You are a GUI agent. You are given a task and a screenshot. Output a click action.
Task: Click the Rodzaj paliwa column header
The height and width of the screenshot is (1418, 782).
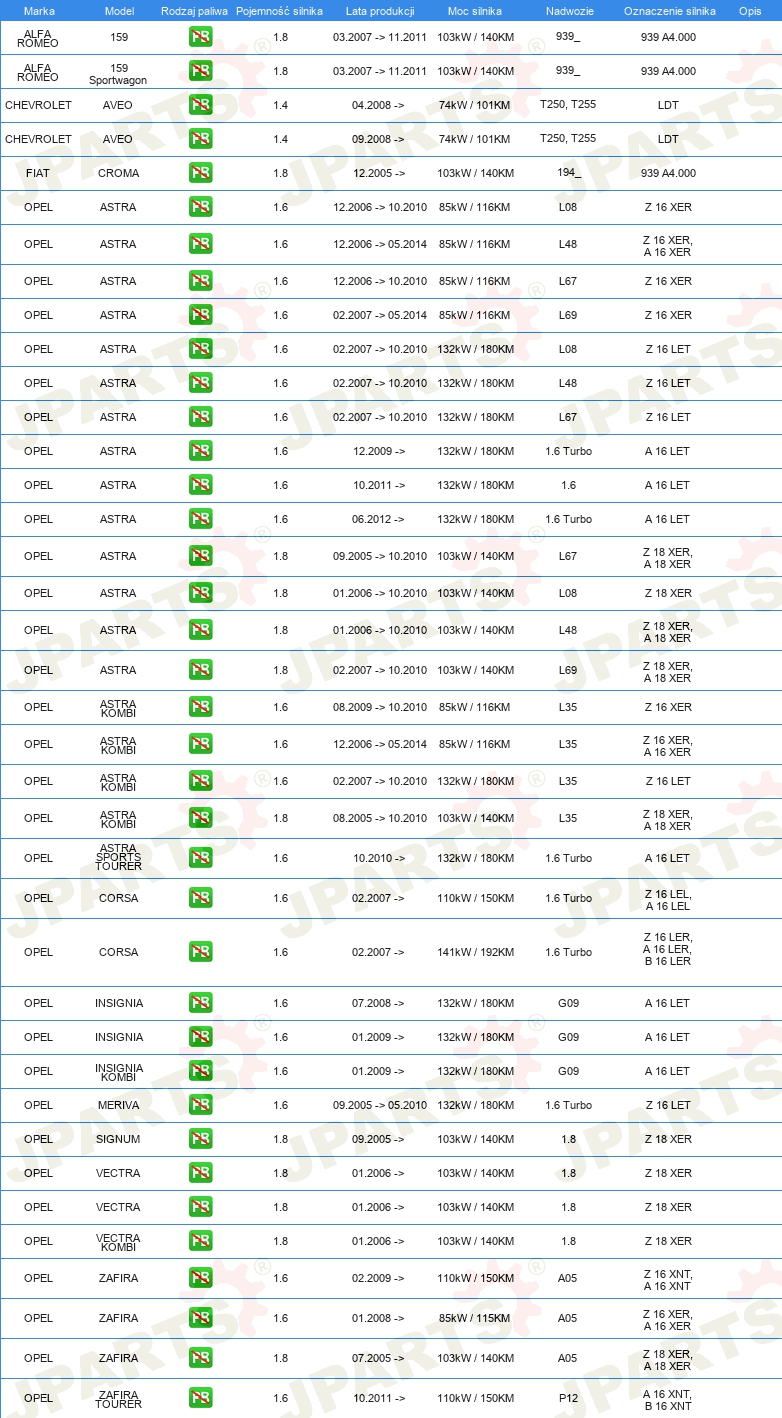pyautogui.click(x=194, y=10)
